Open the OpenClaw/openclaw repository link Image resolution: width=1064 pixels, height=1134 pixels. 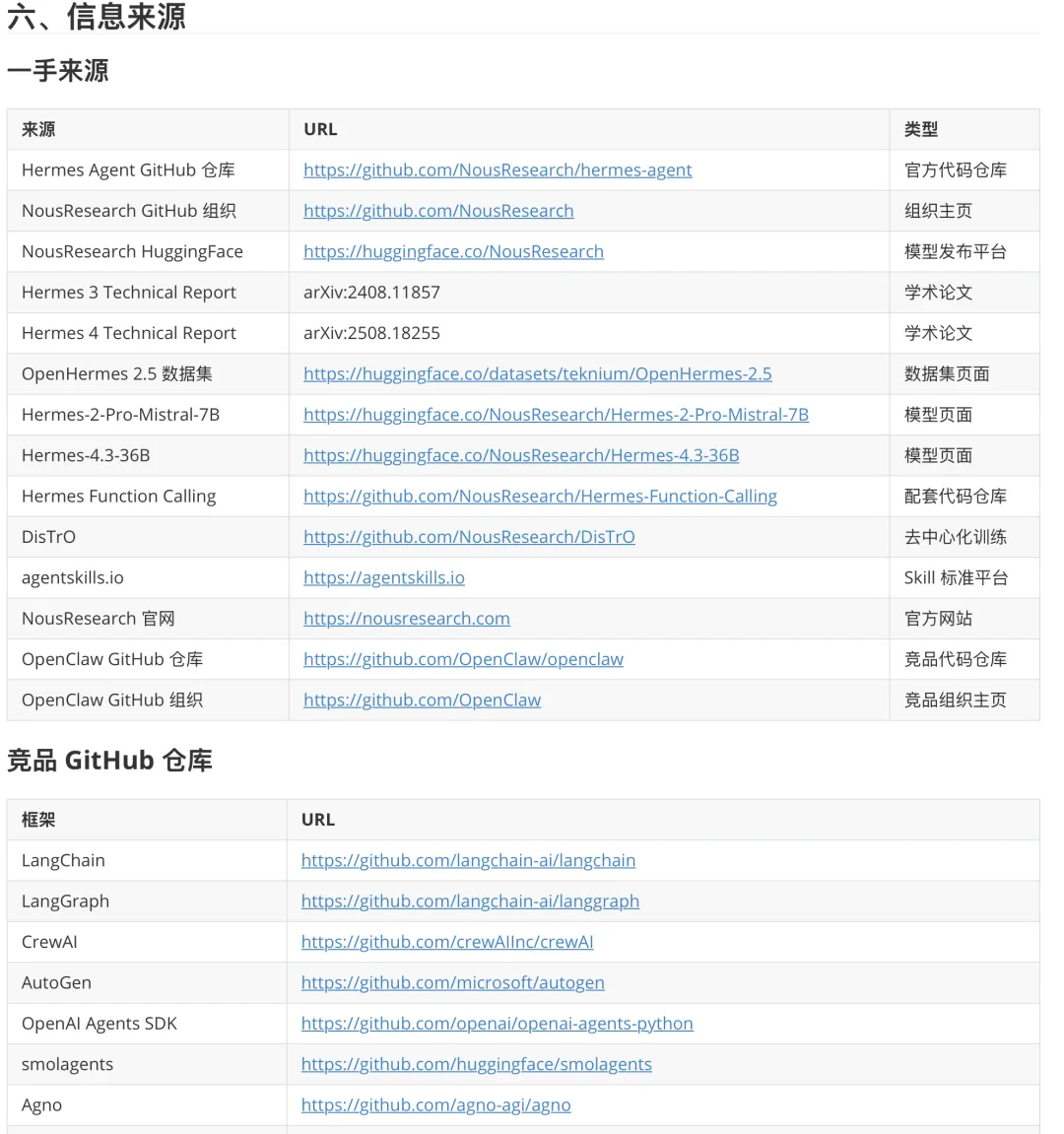(463, 659)
